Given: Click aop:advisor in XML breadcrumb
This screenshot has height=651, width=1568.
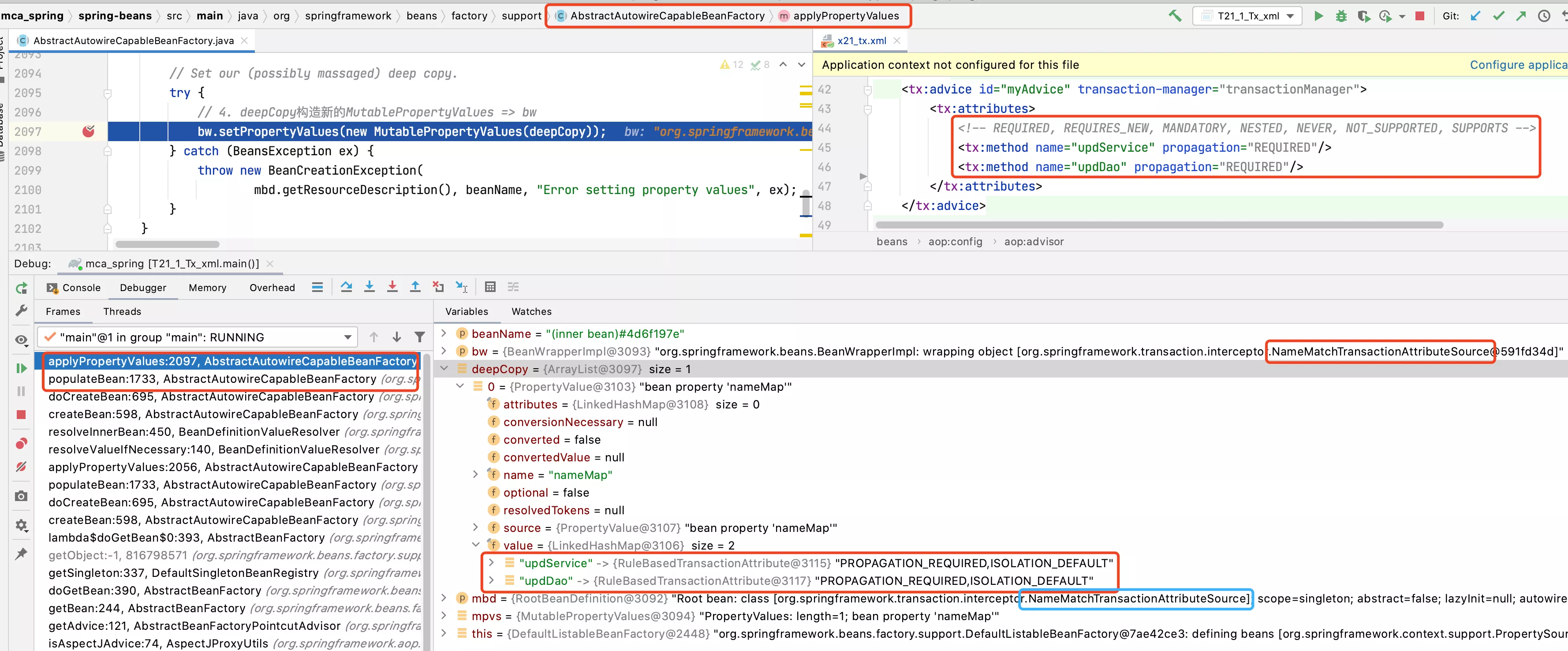Looking at the screenshot, I should (1034, 242).
